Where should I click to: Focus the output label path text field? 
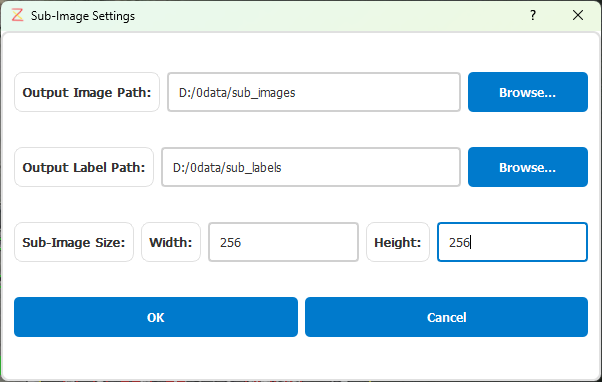(x=311, y=167)
